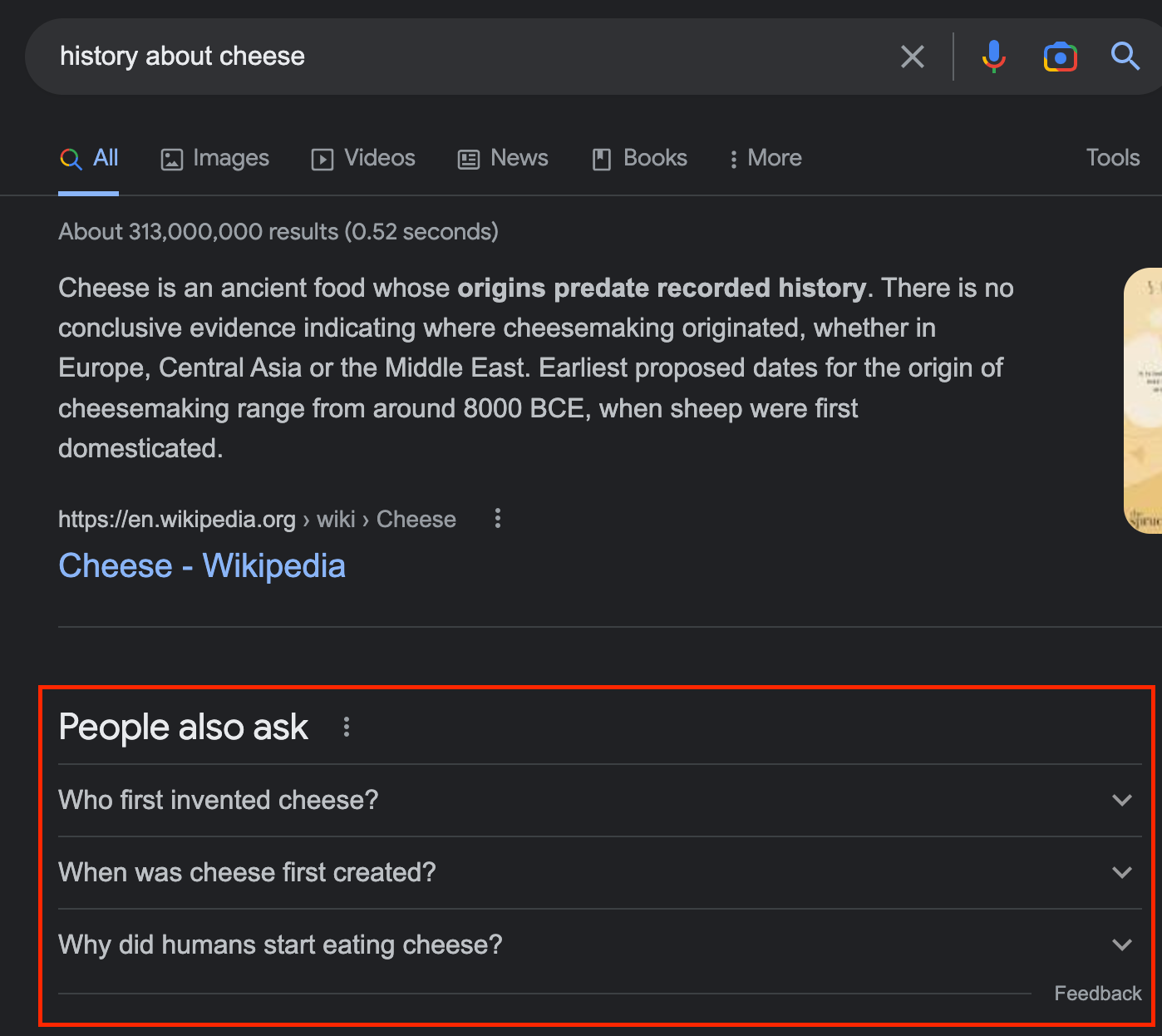
Task: Open the More search categories menu
Action: pyautogui.click(x=765, y=158)
